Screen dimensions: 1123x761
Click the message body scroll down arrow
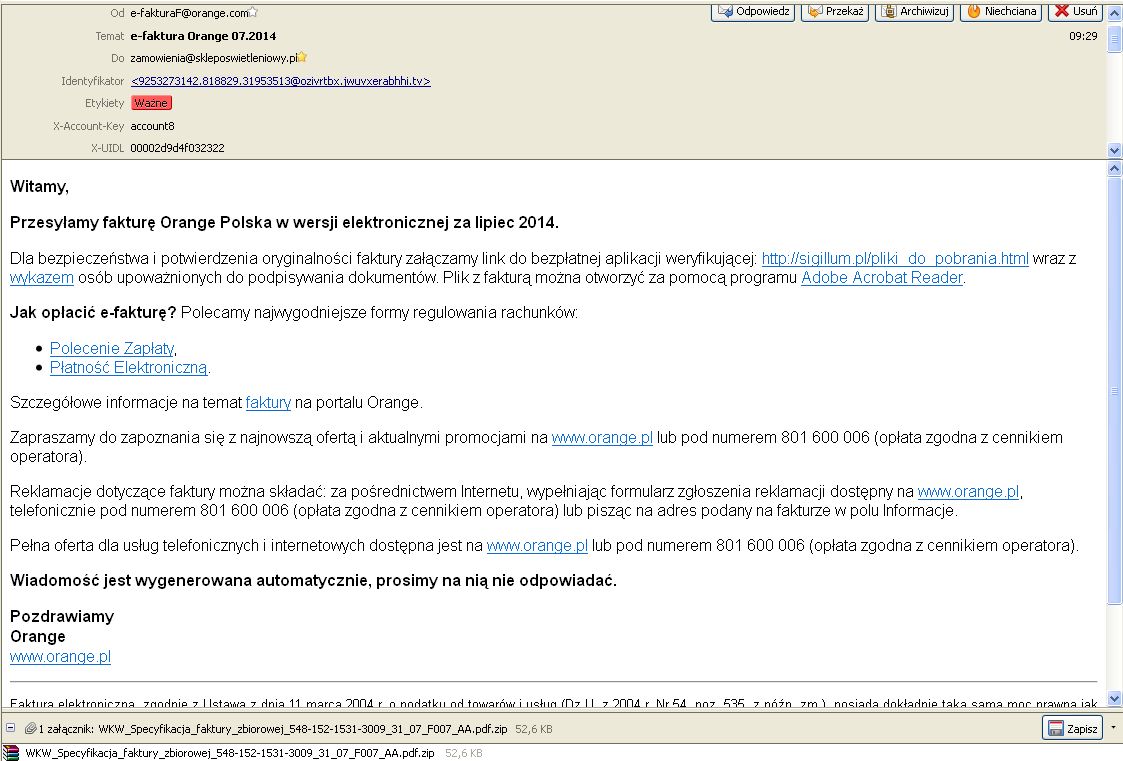1114,699
